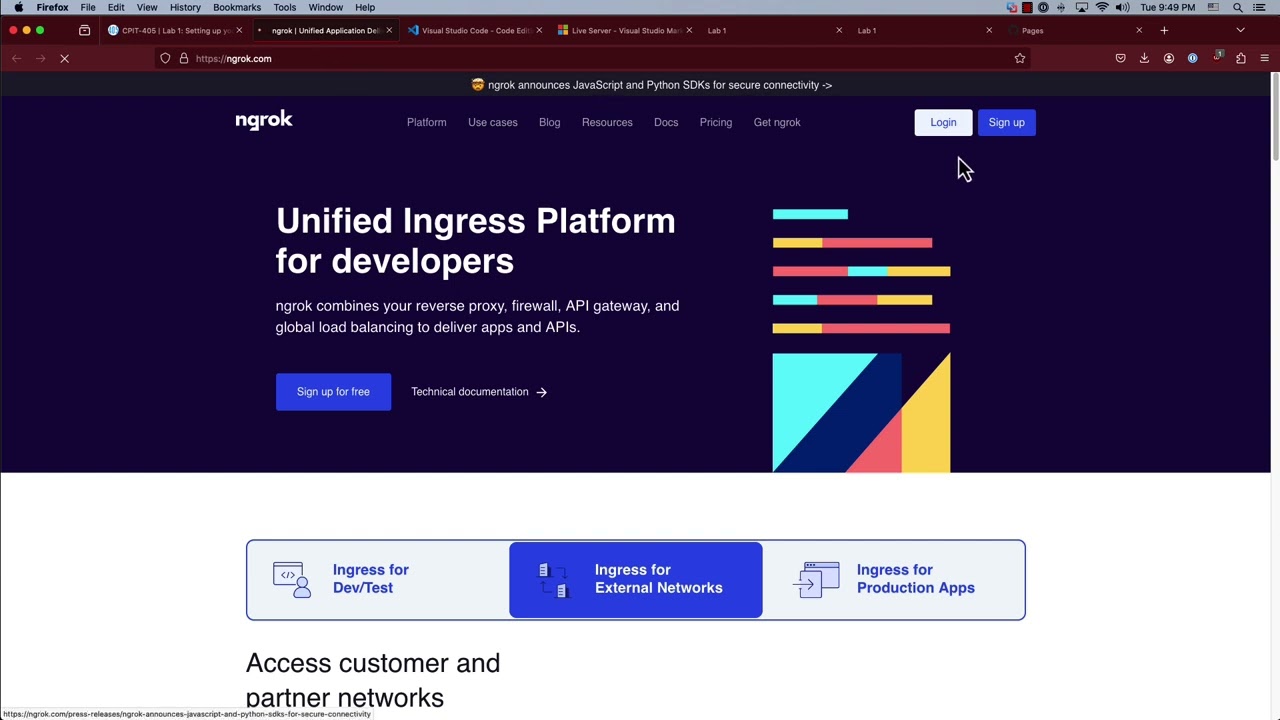Open the Platform navigation menu
The height and width of the screenshot is (720, 1280).
coord(426,122)
